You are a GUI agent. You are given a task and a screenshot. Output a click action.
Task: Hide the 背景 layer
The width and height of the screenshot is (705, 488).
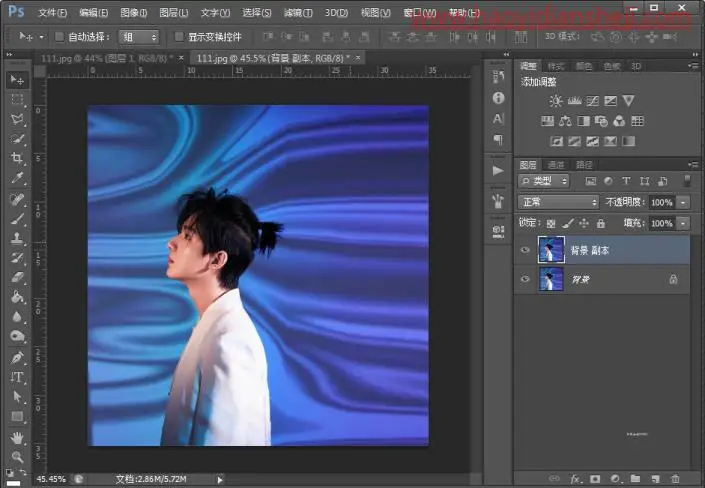(525, 279)
